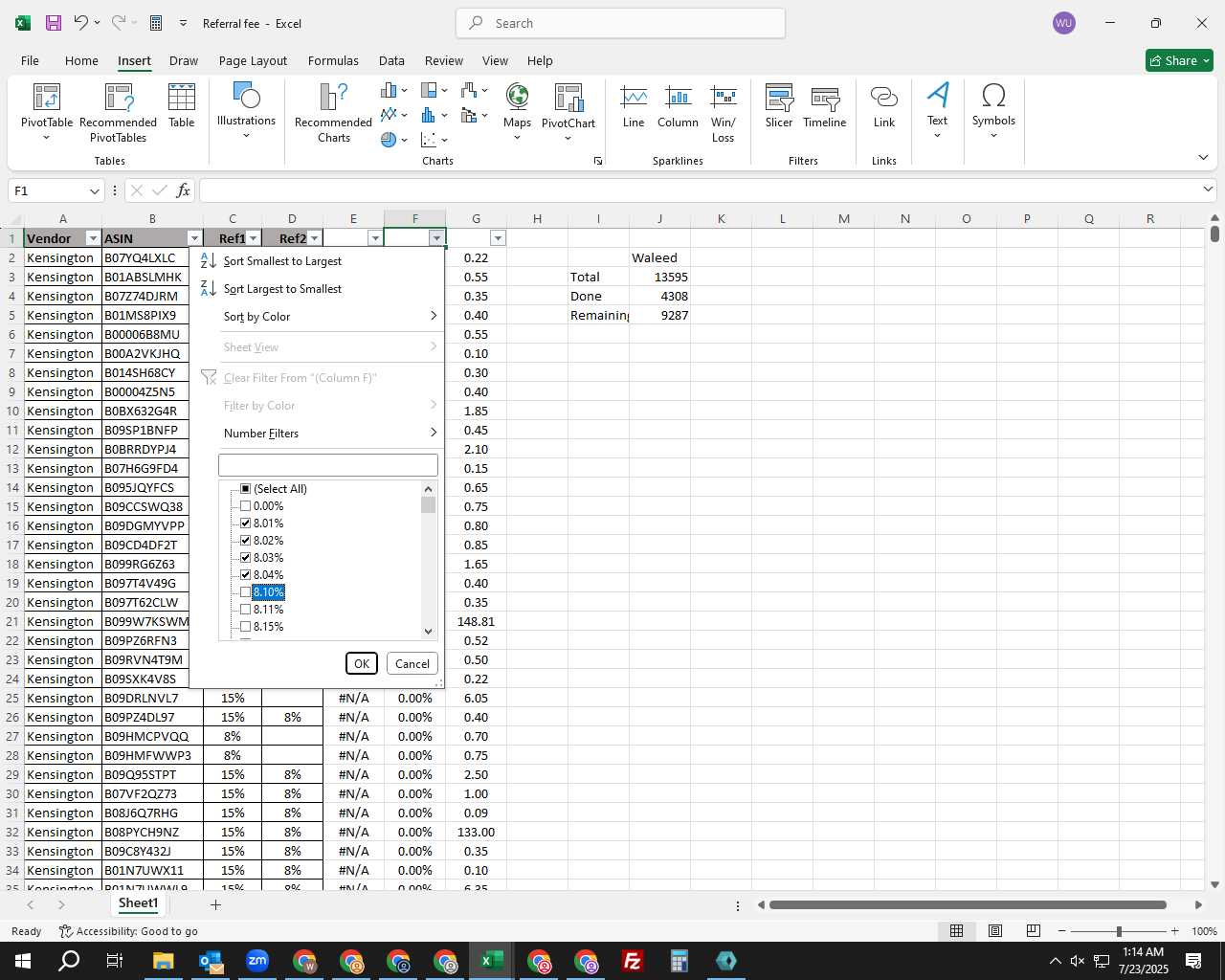Expand the Name Box dropdown
The image size is (1225, 980).
tap(94, 190)
